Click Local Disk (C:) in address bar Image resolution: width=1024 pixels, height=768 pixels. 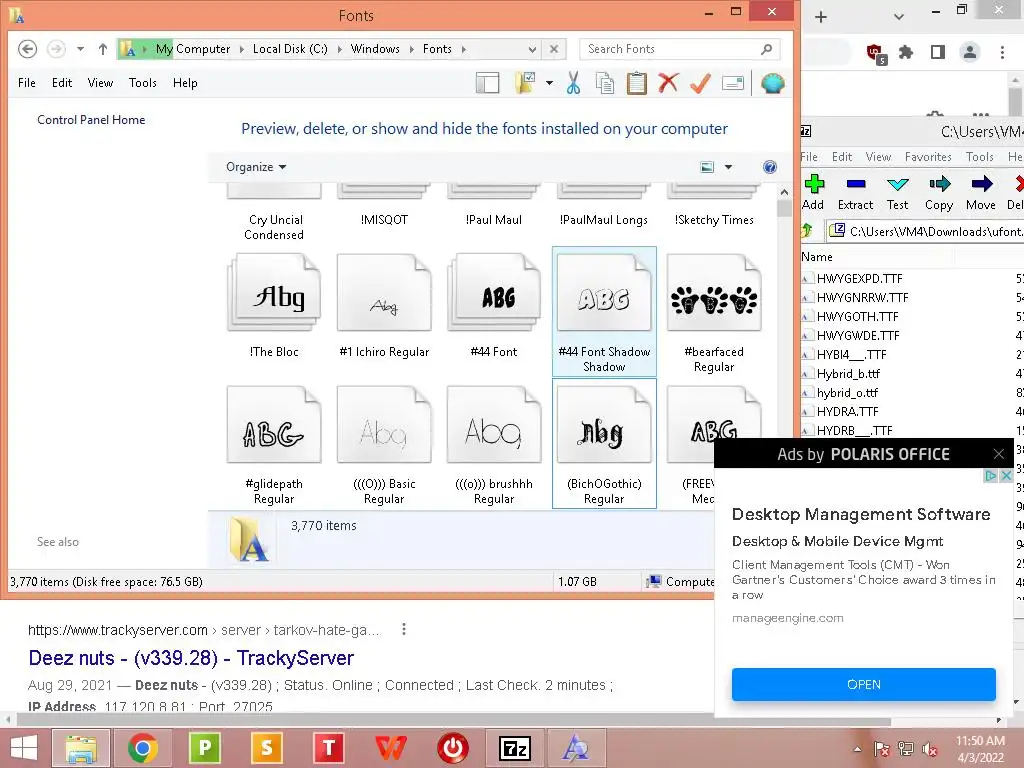(290, 49)
